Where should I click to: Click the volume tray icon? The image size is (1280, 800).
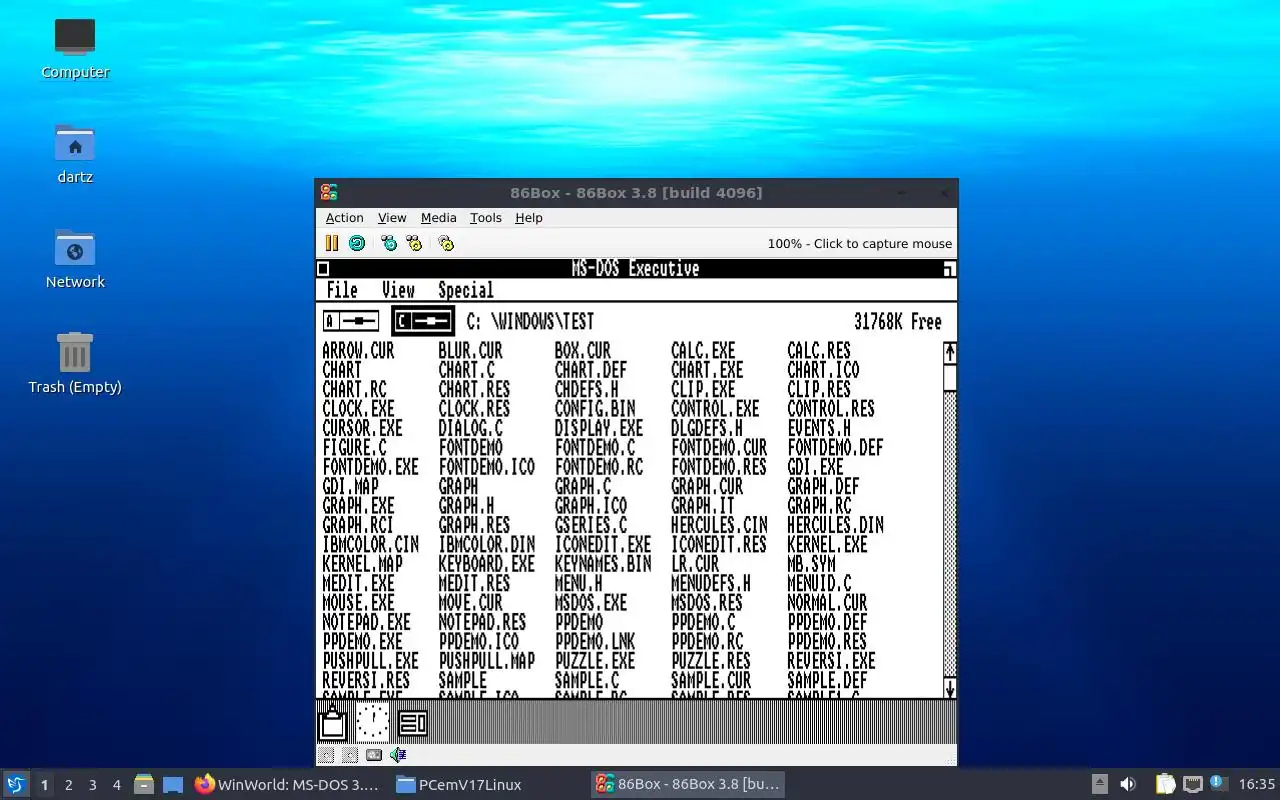point(1127,784)
